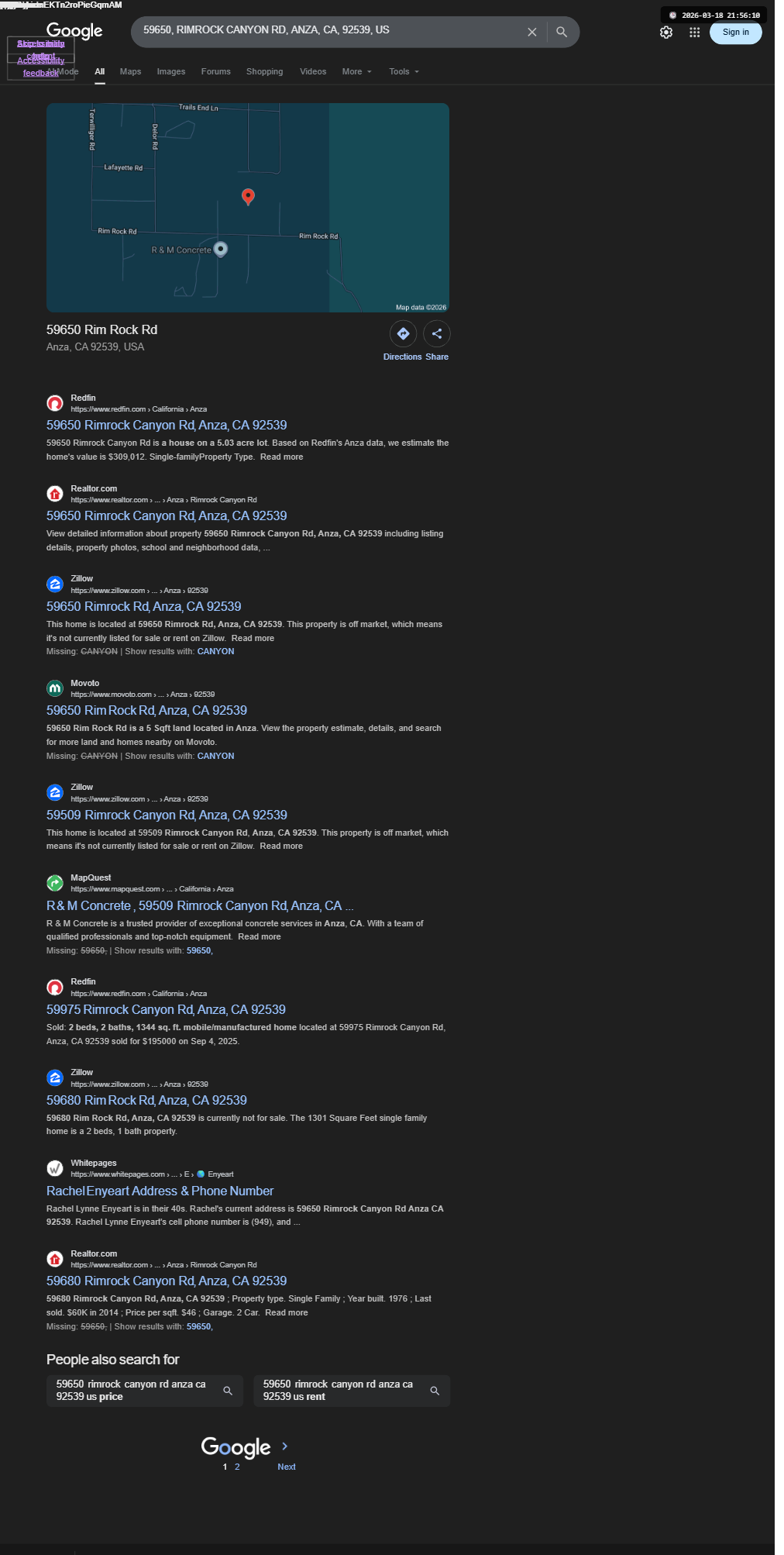
Task: Click the next page chevron arrow
Action: [x=285, y=1446]
